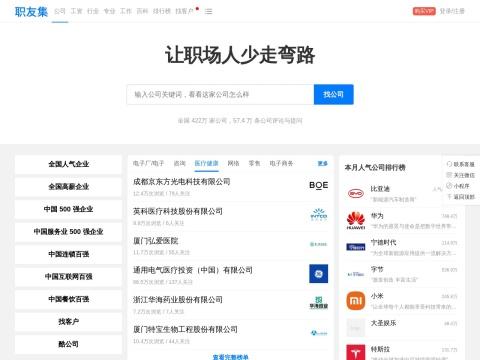Open 通用电气医疗投资（中国）有限公司 link
The width and height of the screenshot is (480, 360).
click(193, 270)
